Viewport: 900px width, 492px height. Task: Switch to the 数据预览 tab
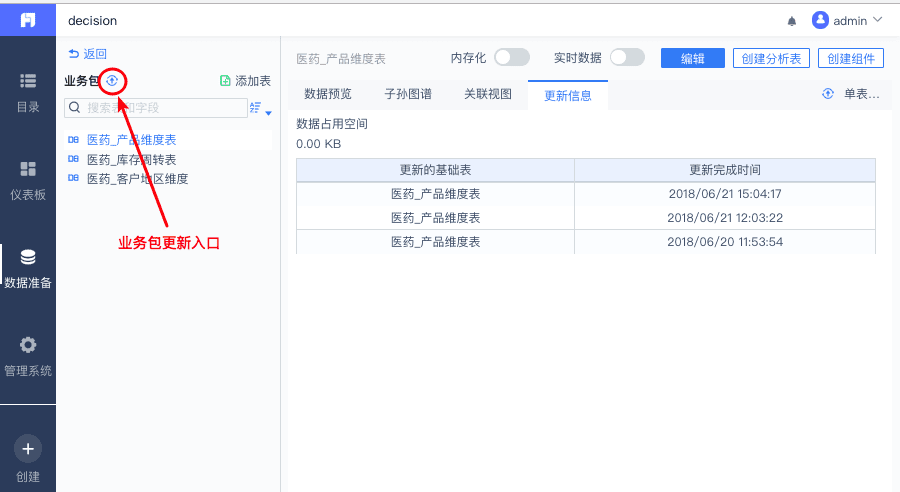328,95
